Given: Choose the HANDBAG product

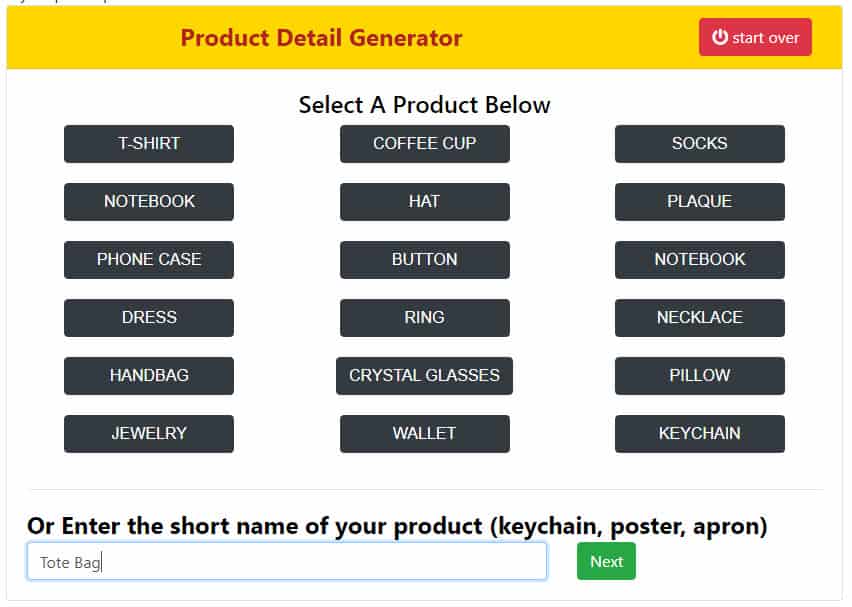Looking at the screenshot, I should (149, 376).
